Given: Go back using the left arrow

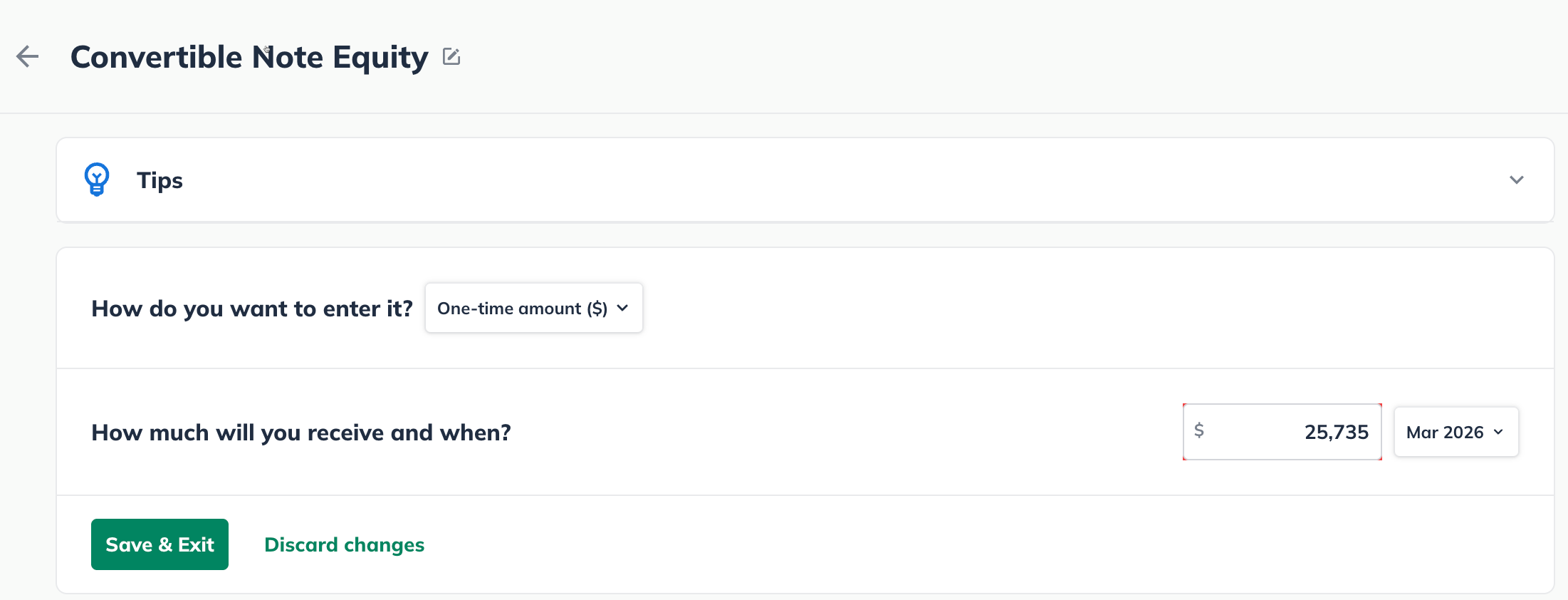Looking at the screenshot, I should [x=28, y=56].
